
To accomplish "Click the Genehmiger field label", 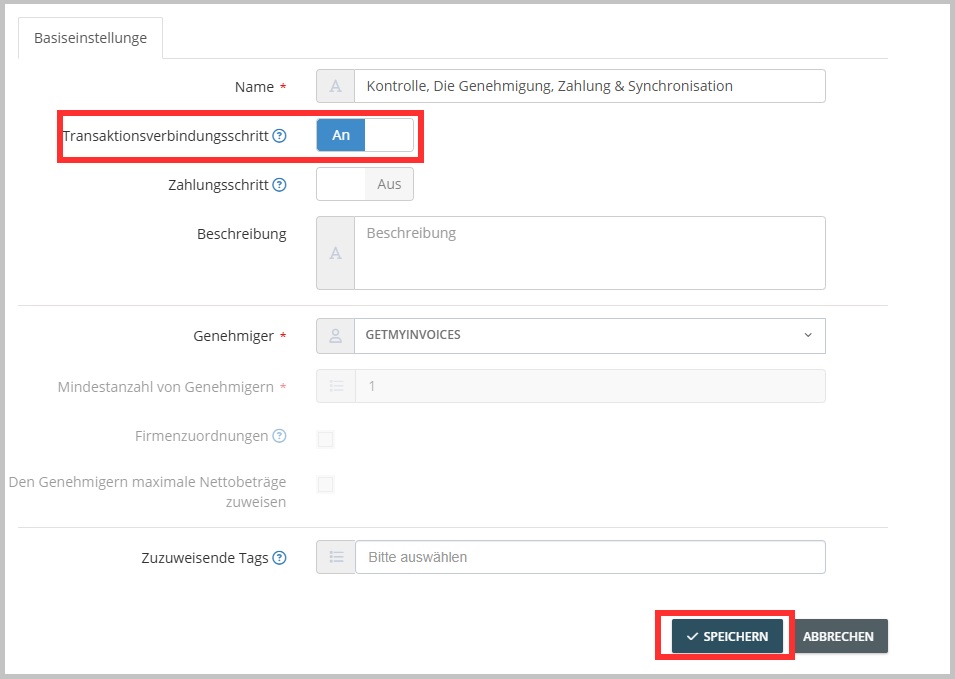I will click(233, 336).
